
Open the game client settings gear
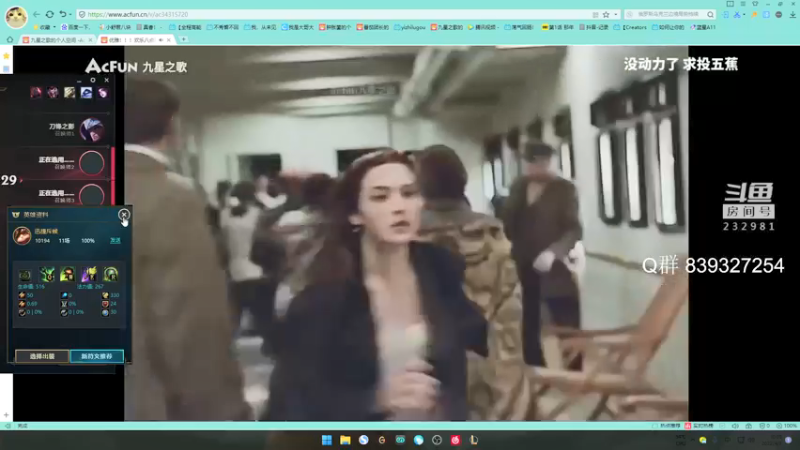click(93, 80)
